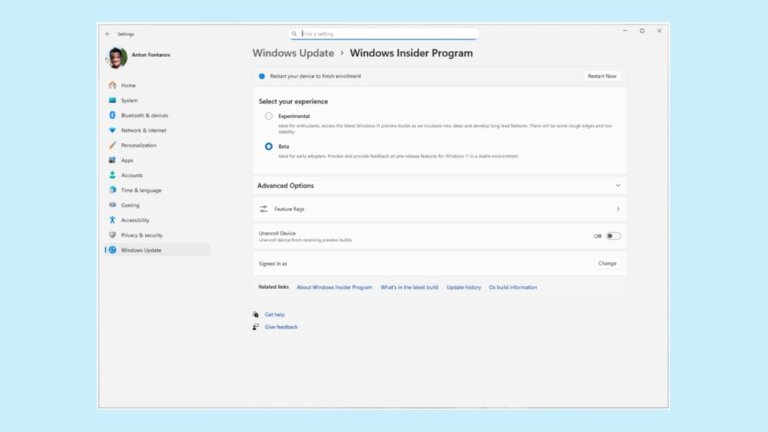Screen dimensions: 768x432
Task: Click the Windows Update sync icon
Action: tap(112, 250)
